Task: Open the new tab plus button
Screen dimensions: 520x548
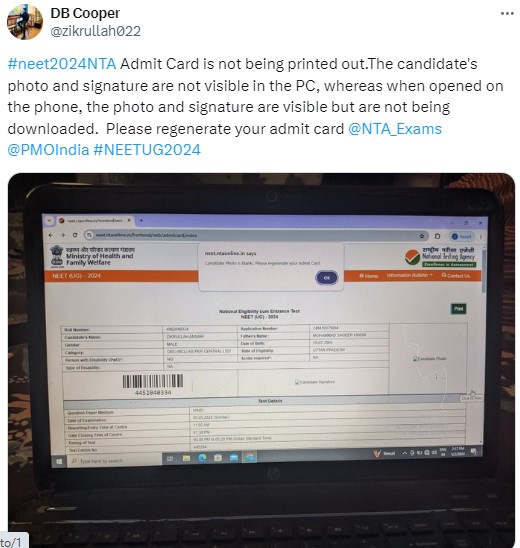Action: (142, 221)
